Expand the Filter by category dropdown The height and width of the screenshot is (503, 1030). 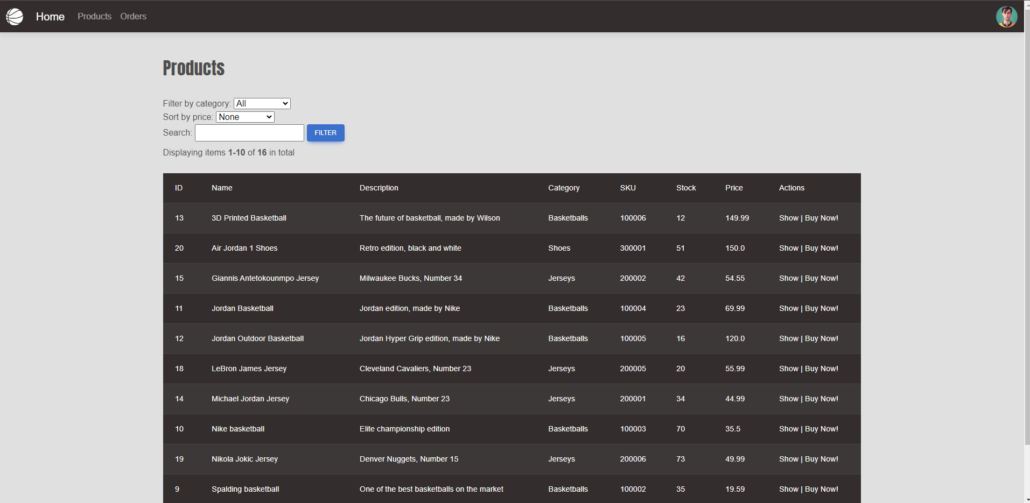click(262, 104)
